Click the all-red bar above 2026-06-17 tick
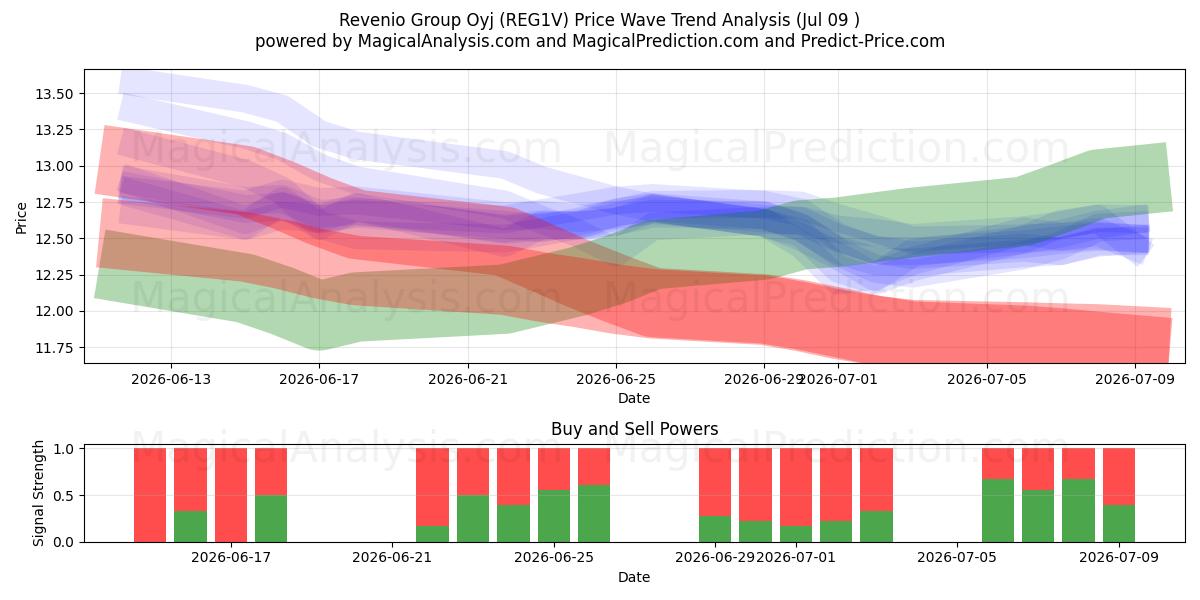This screenshot has width=1200, height=600. pos(231,495)
